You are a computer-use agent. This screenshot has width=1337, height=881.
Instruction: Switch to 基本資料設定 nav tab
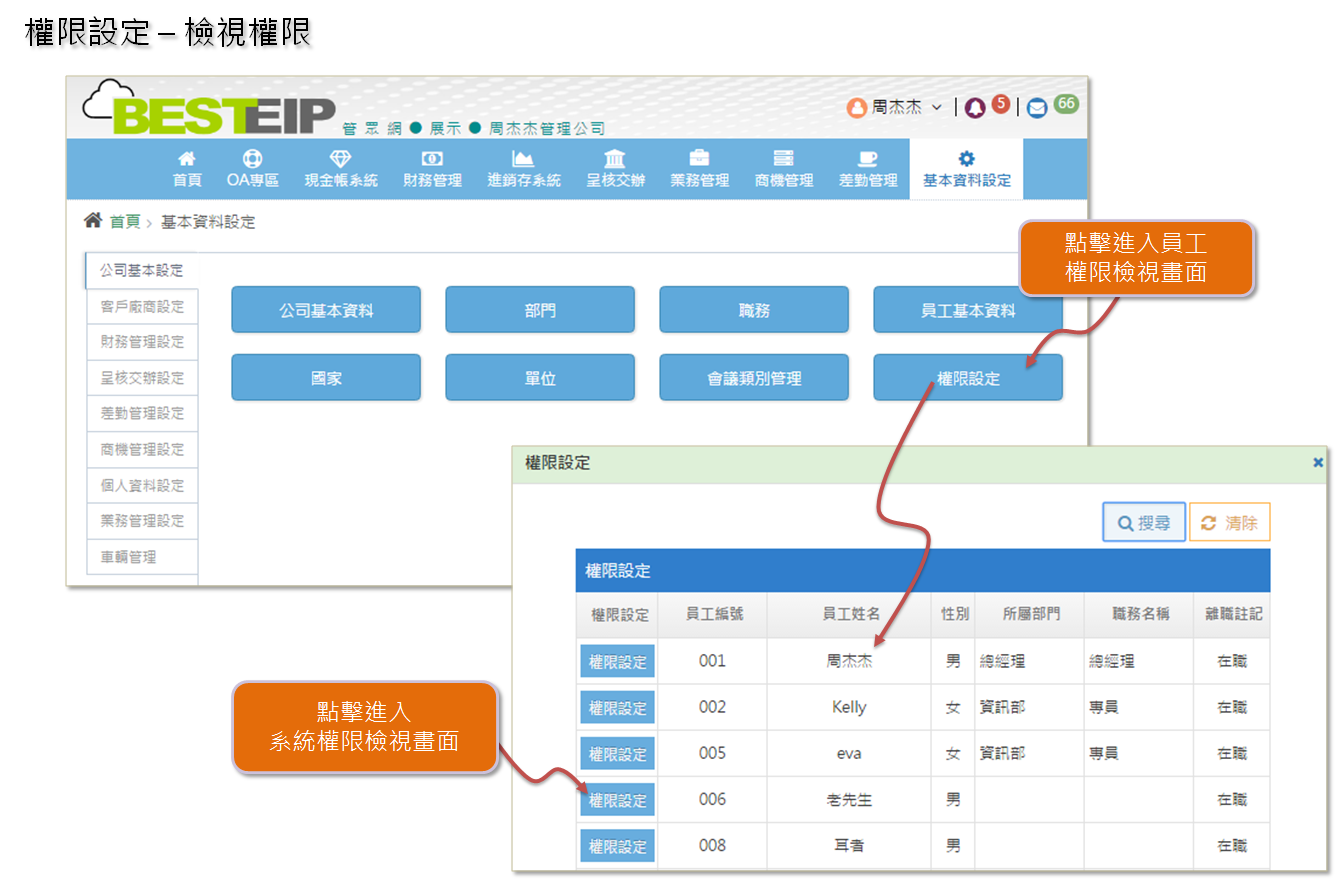click(x=966, y=169)
